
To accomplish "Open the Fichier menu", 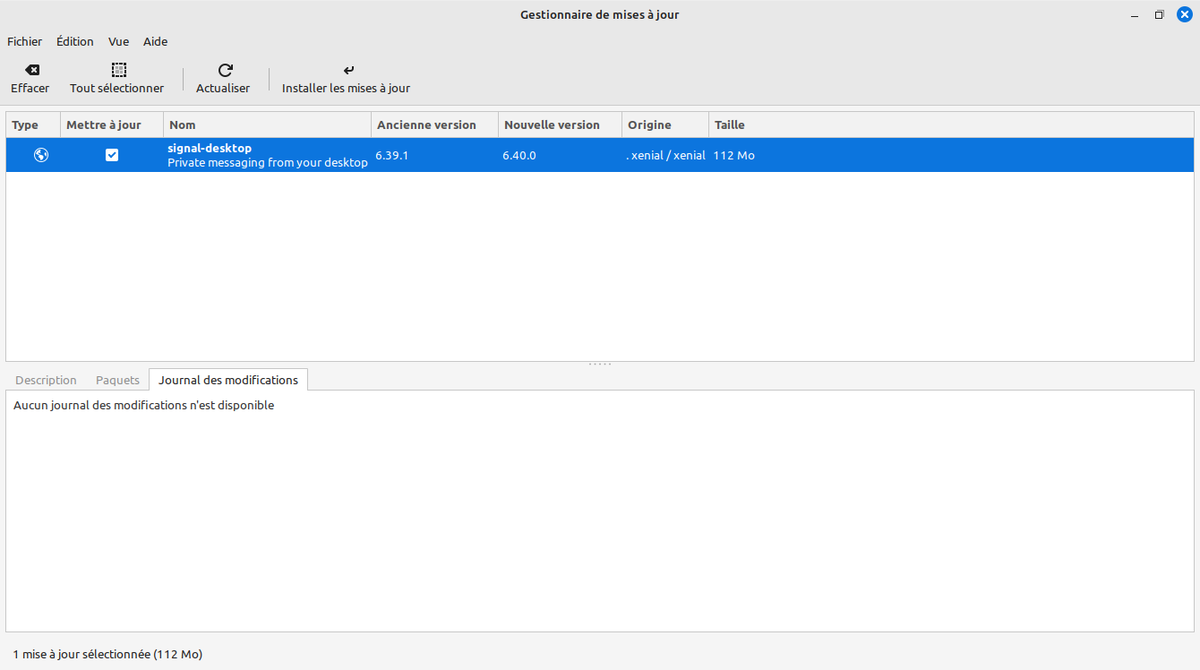I will pyautogui.click(x=25, y=42).
